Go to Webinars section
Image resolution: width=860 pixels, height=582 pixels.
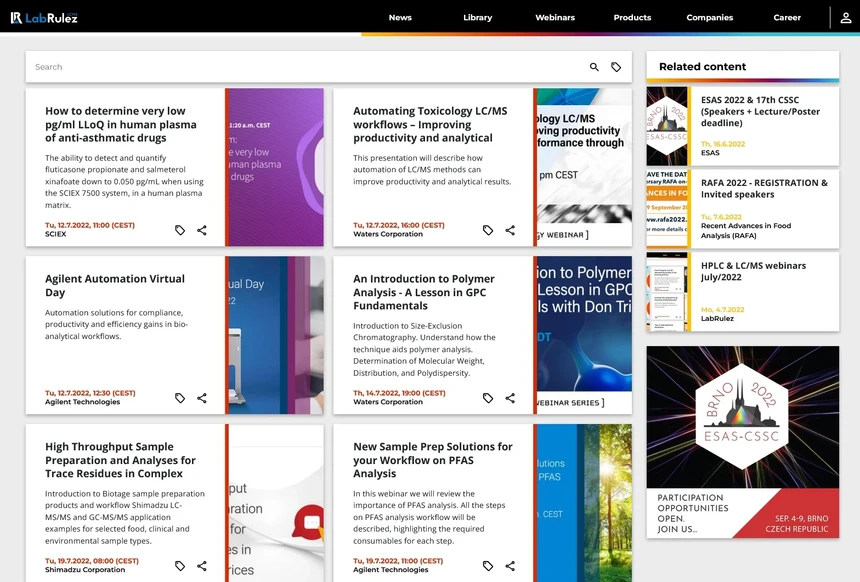tap(555, 18)
